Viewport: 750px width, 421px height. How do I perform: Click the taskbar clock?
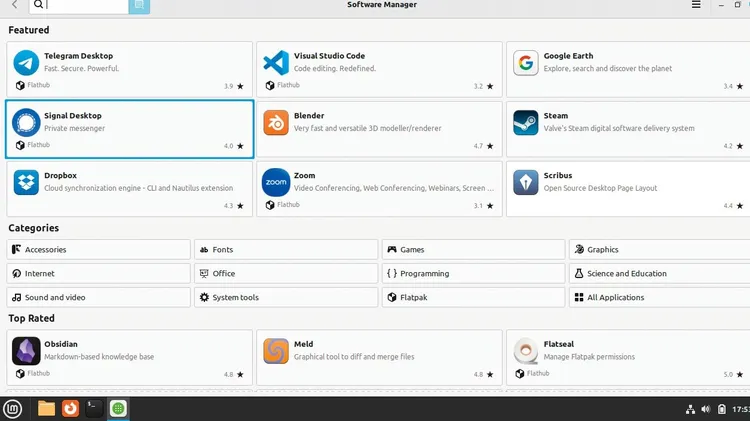pos(741,409)
